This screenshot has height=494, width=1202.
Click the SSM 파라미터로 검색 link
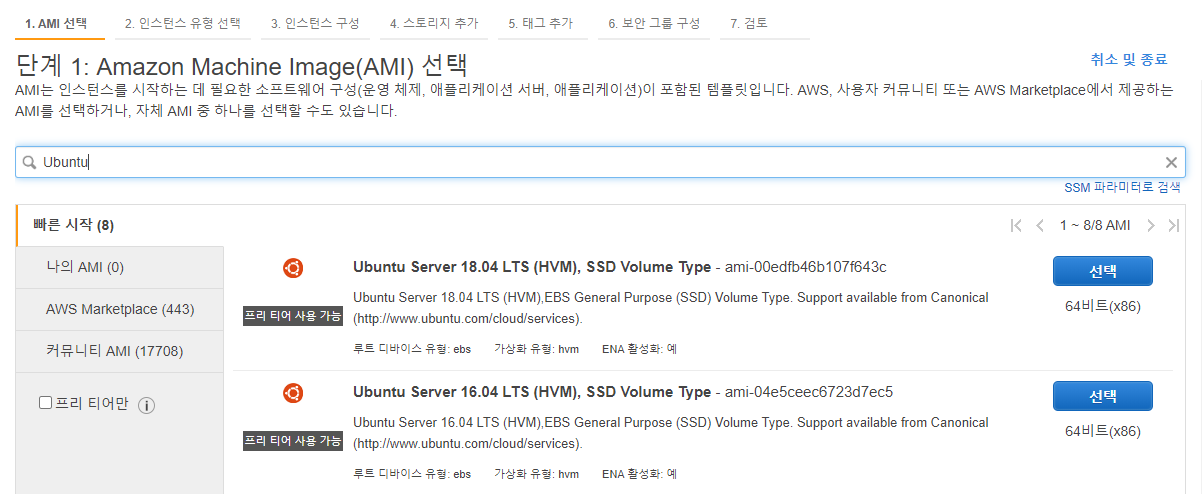coord(1122,187)
